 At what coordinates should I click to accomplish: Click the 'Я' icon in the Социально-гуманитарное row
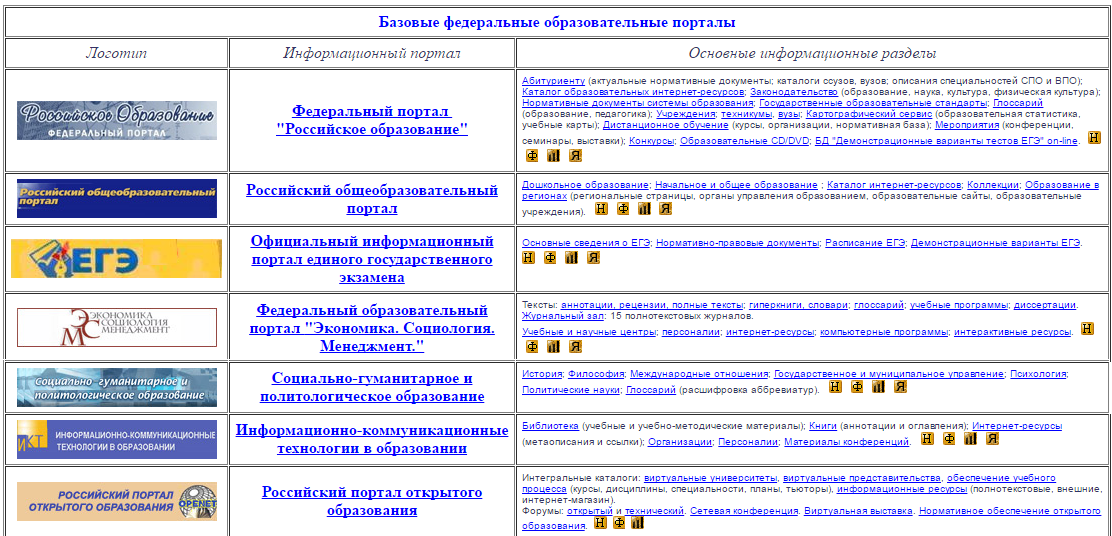click(x=900, y=386)
